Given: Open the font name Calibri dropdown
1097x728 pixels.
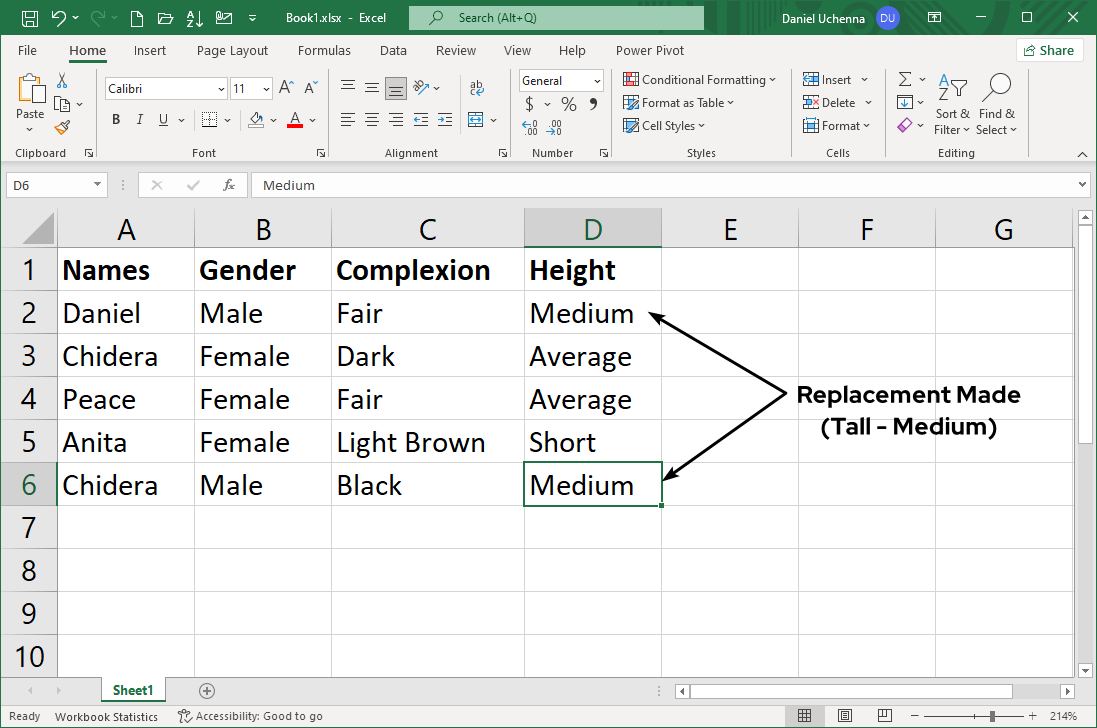Looking at the screenshot, I should click(221, 89).
